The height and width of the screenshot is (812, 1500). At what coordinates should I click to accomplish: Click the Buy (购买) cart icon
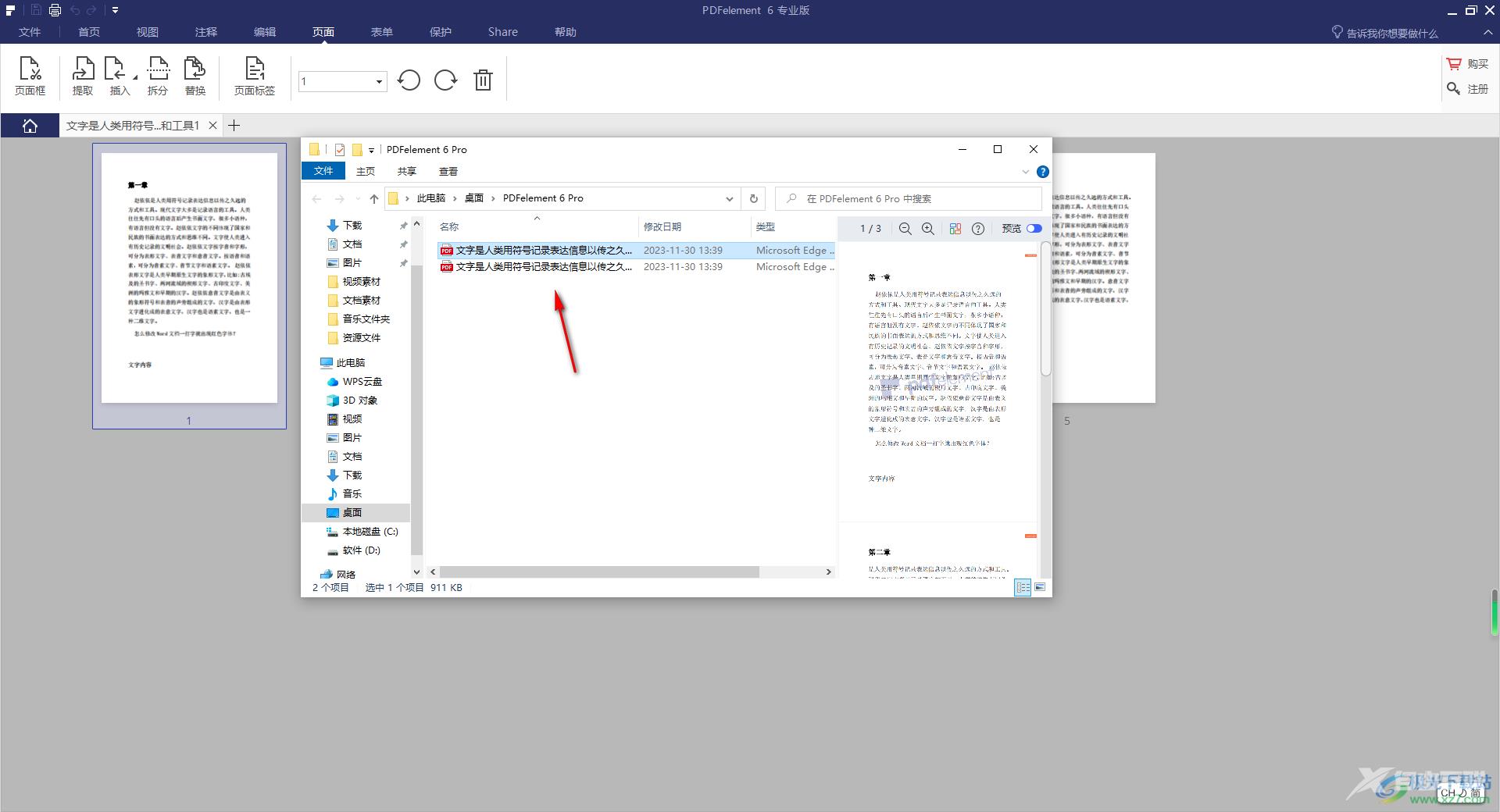(x=1453, y=64)
